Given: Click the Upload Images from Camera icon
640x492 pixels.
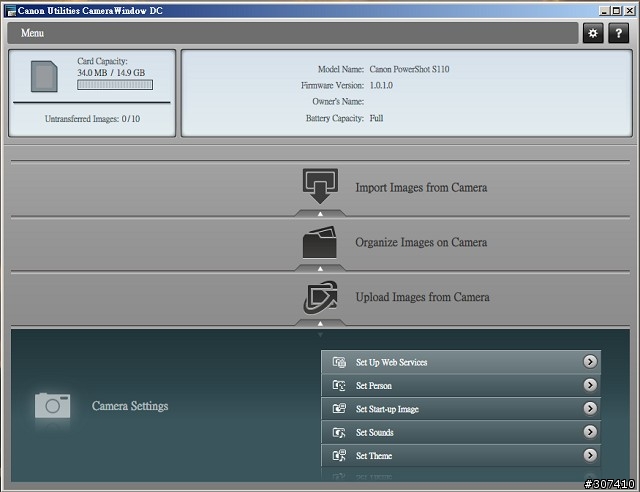Looking at the screenshot, I should coord(320,297).
